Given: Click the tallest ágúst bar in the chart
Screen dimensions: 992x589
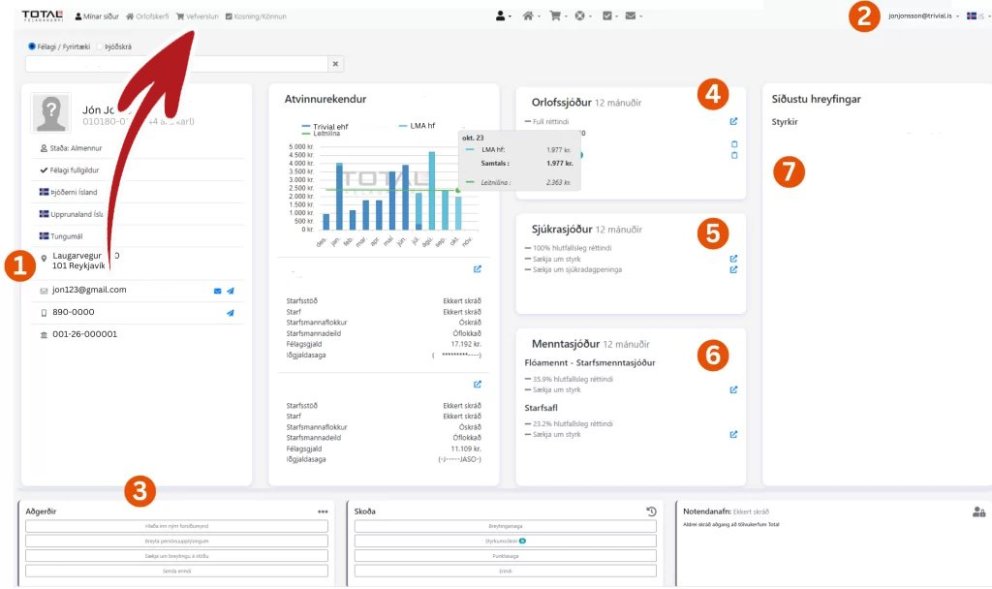Looking at the screenshot, I should point(431,190).
